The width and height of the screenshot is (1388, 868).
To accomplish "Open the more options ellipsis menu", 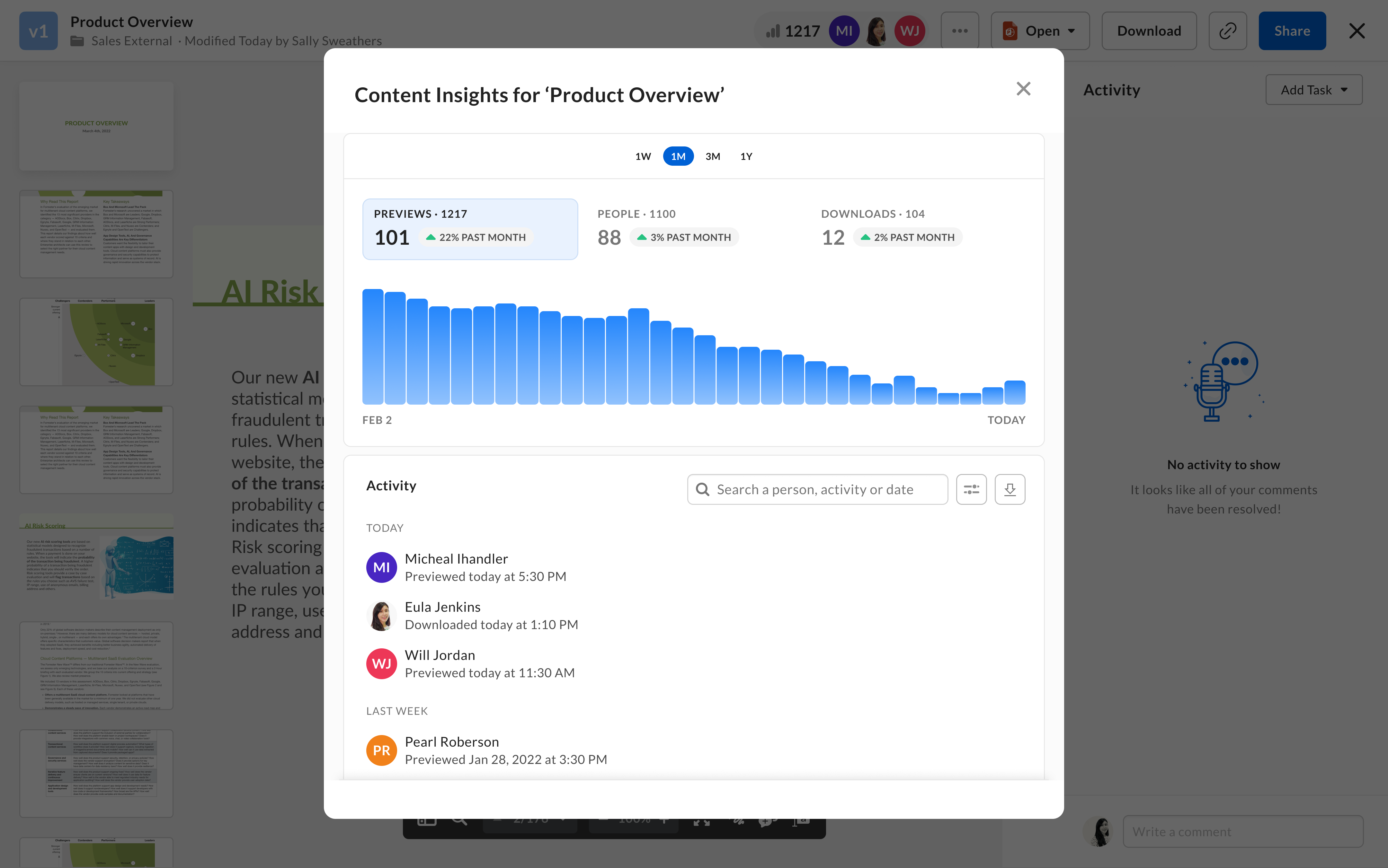I will pyautogui.click(x=960, y=31).
